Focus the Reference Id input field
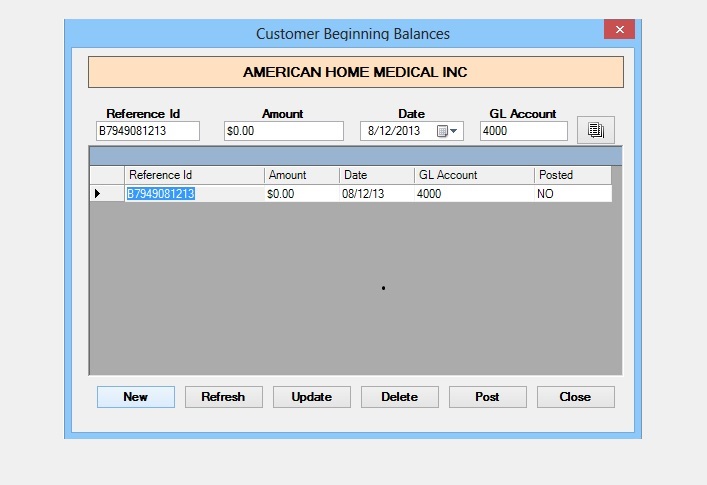This screenshot has width=707, height=485. [x=148, y=131]
